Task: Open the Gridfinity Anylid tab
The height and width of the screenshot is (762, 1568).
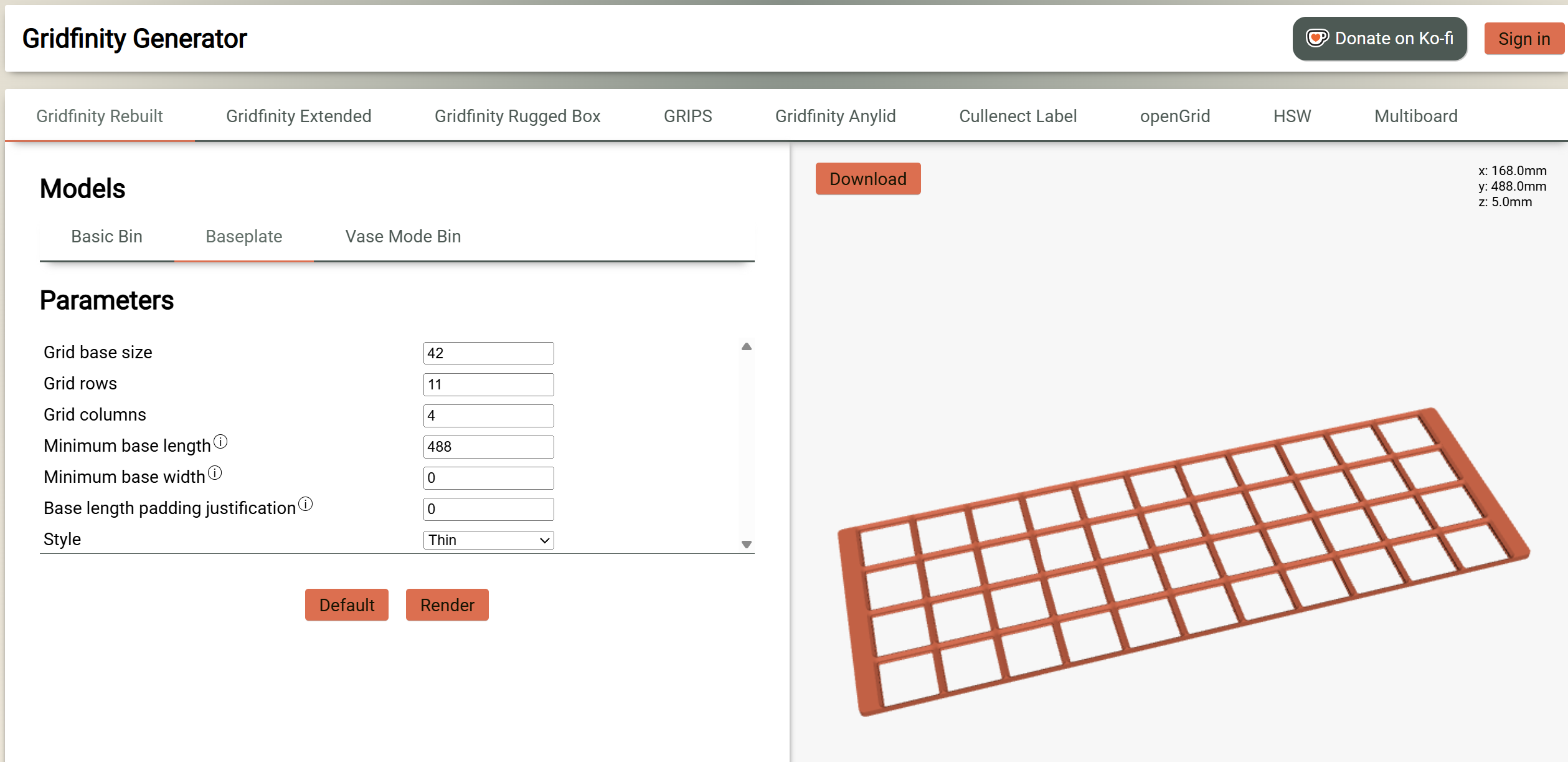Action: (836, 116)
